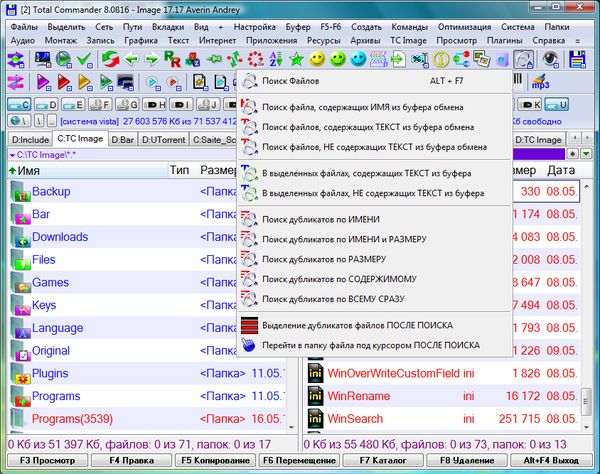
Task: Switch to the D:Include tab
Action: (x=30, y=140)
